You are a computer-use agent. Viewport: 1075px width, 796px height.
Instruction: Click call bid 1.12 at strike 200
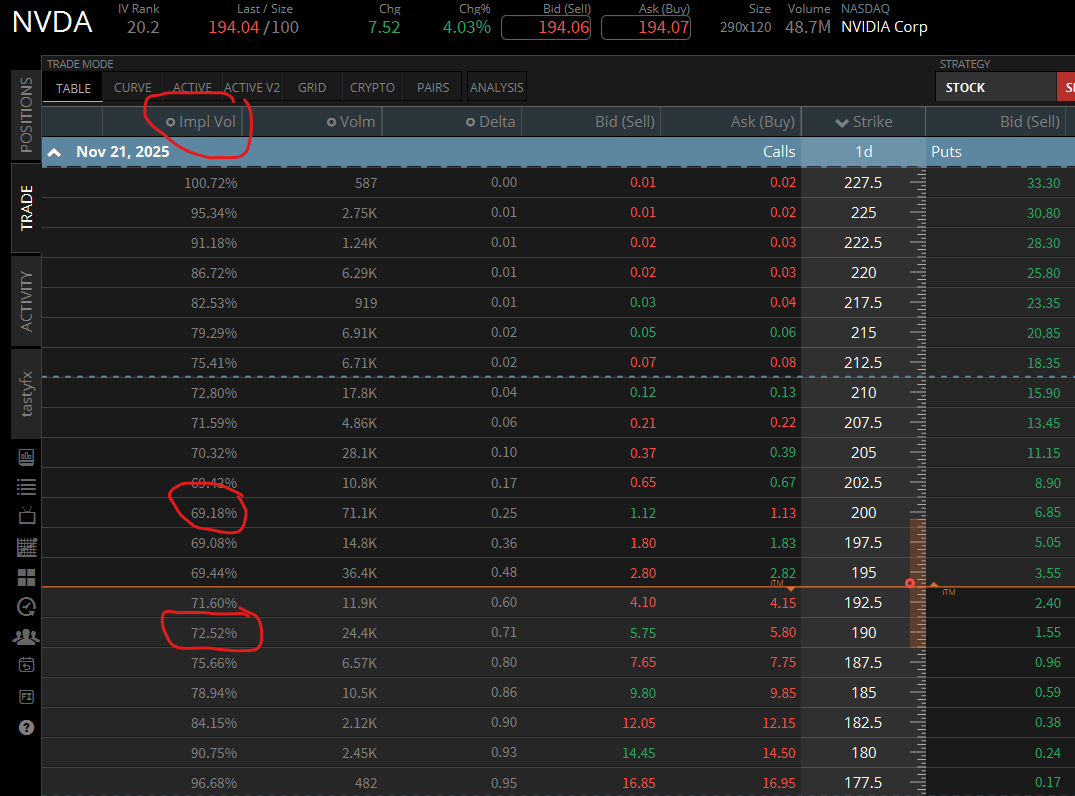(x=642, y=513)
